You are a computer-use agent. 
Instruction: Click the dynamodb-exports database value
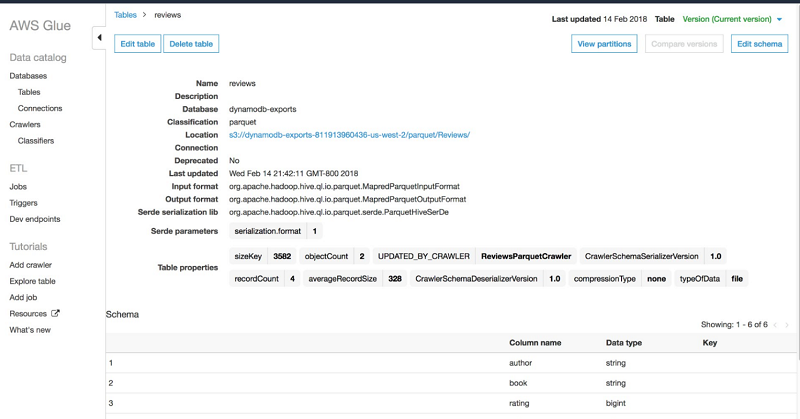(x=262, y=109)
